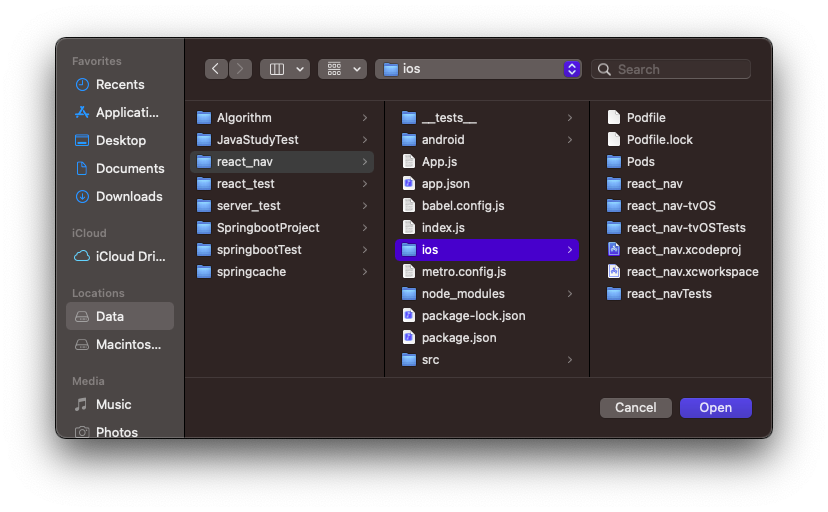The image size is (828, 512).
Task: Select the node_modules folder
Action: click(x=487, y=294)
